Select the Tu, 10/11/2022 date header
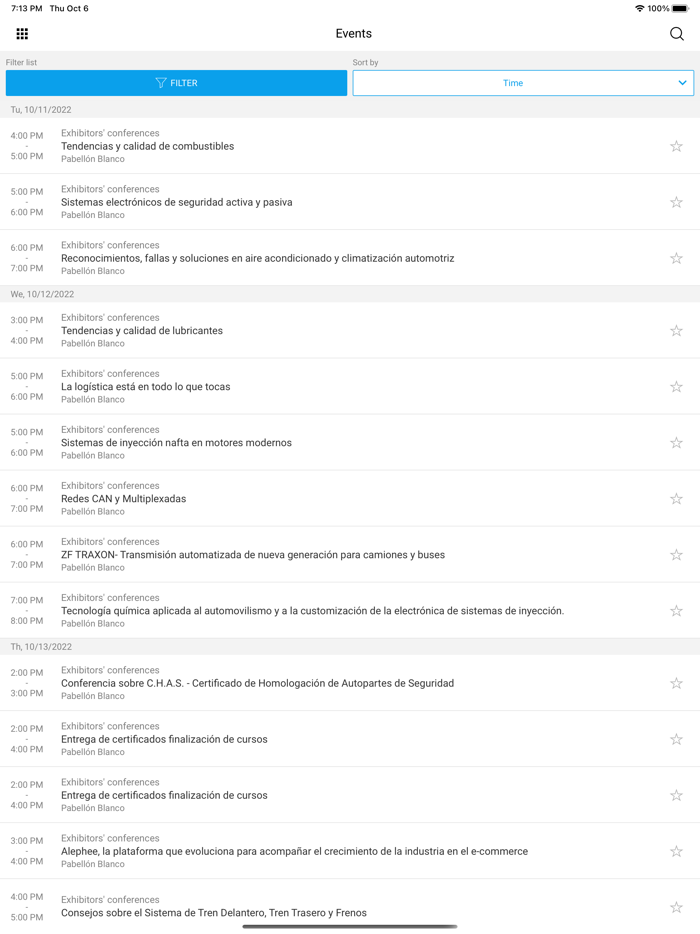The height and width of the screenshot is (934, 700). point(41,110)
